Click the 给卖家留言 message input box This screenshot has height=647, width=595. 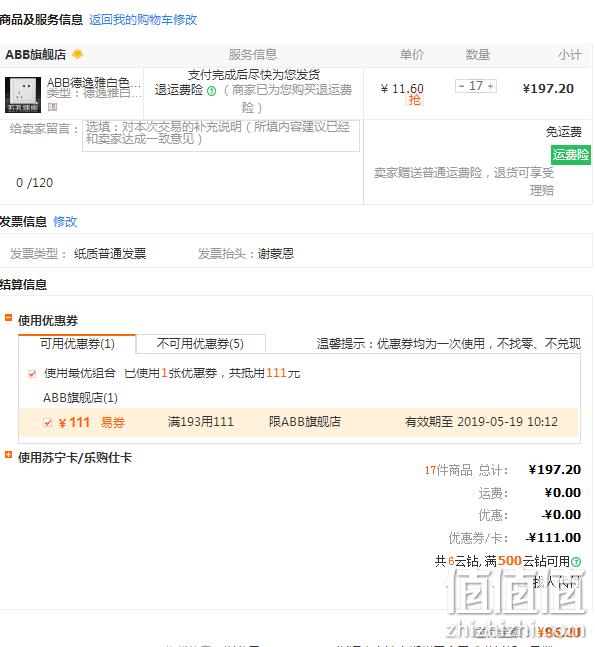point(221,136)
